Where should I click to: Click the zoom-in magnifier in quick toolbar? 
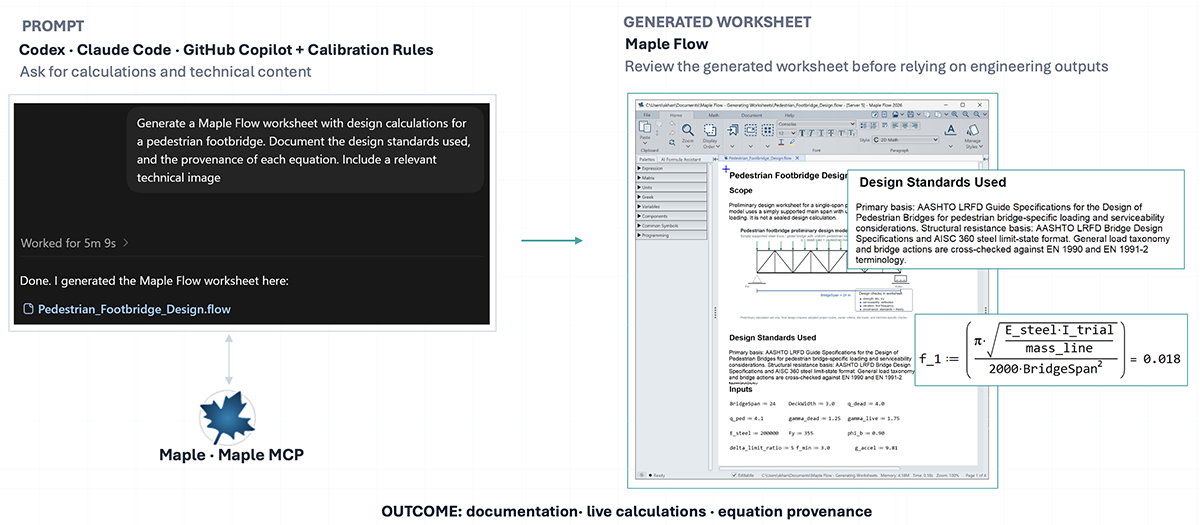(955, 114)
